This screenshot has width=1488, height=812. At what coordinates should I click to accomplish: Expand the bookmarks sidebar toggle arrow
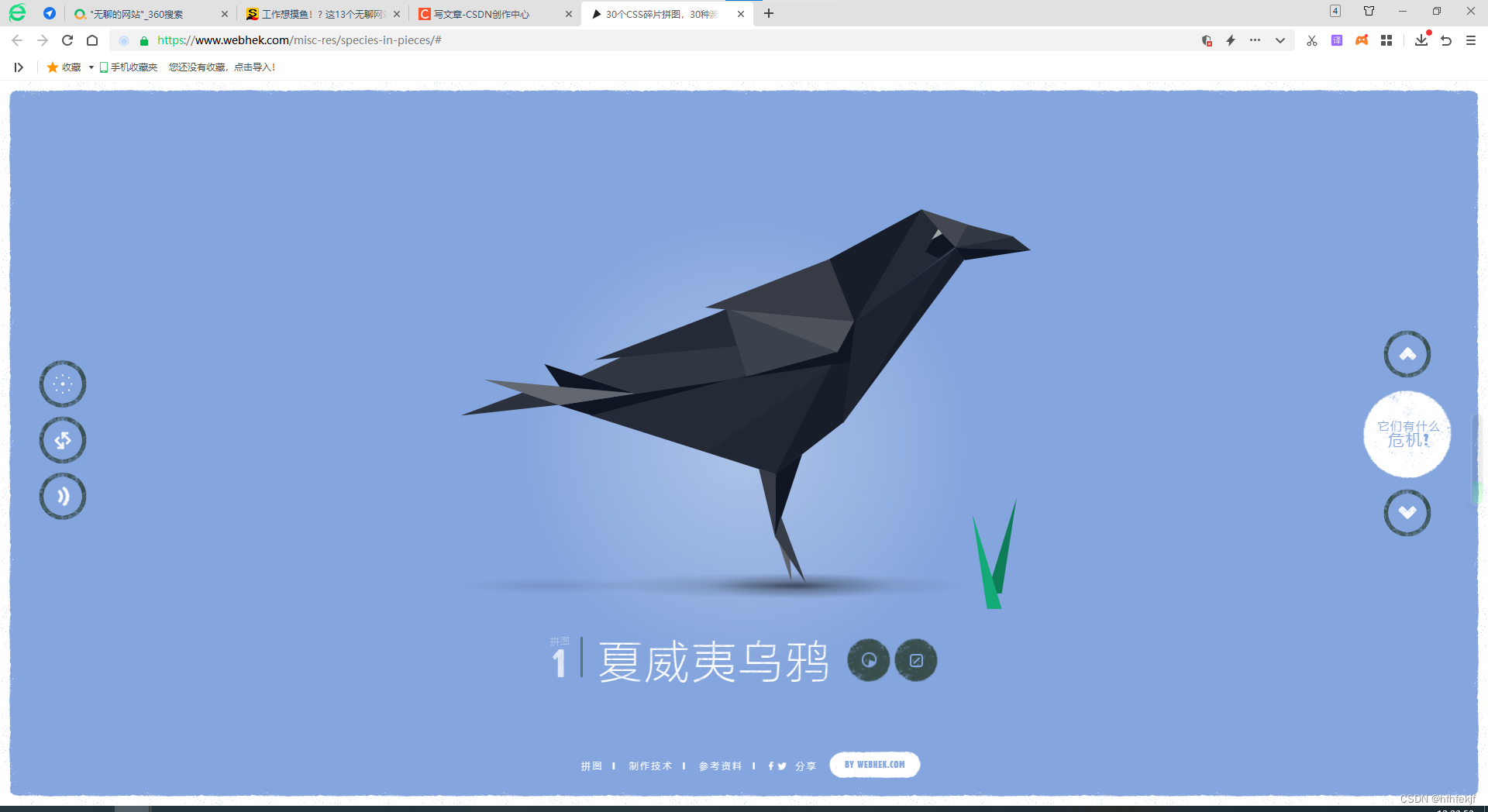[x=19, y=67]
